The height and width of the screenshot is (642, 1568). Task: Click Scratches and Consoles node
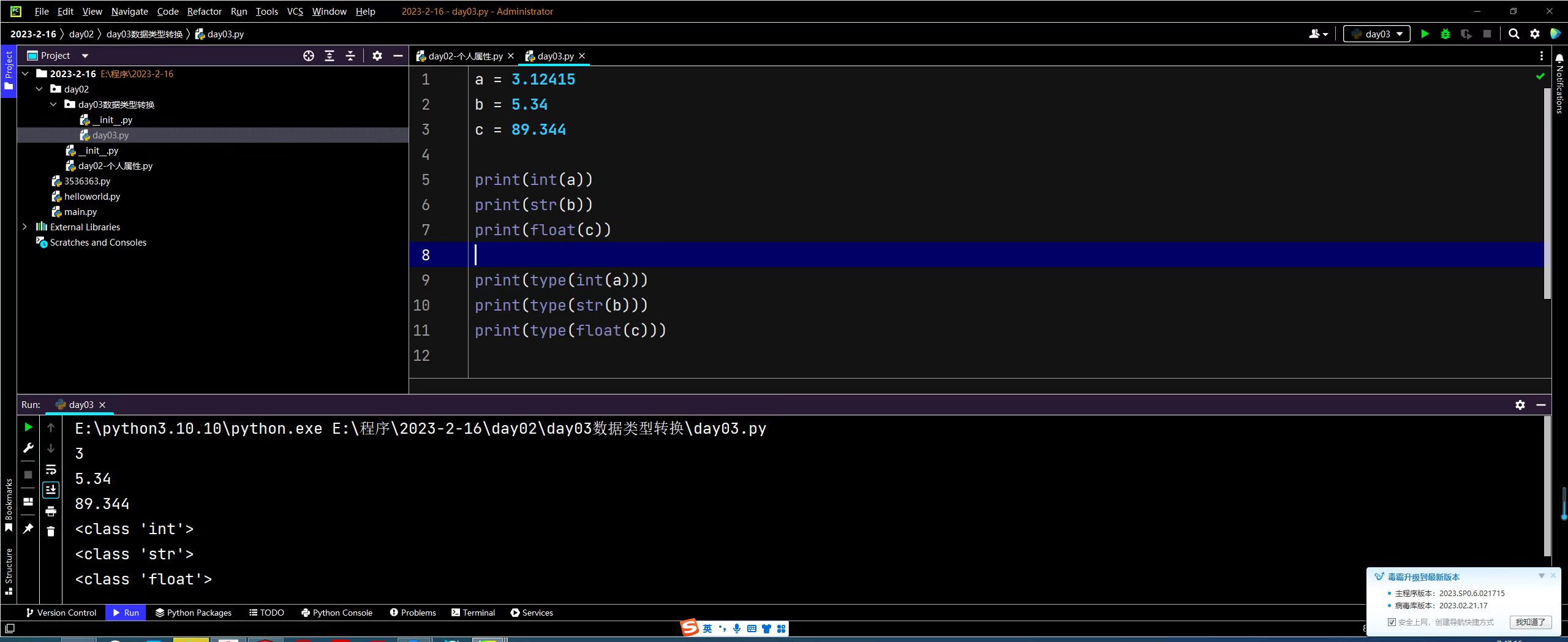pos(98,242)
